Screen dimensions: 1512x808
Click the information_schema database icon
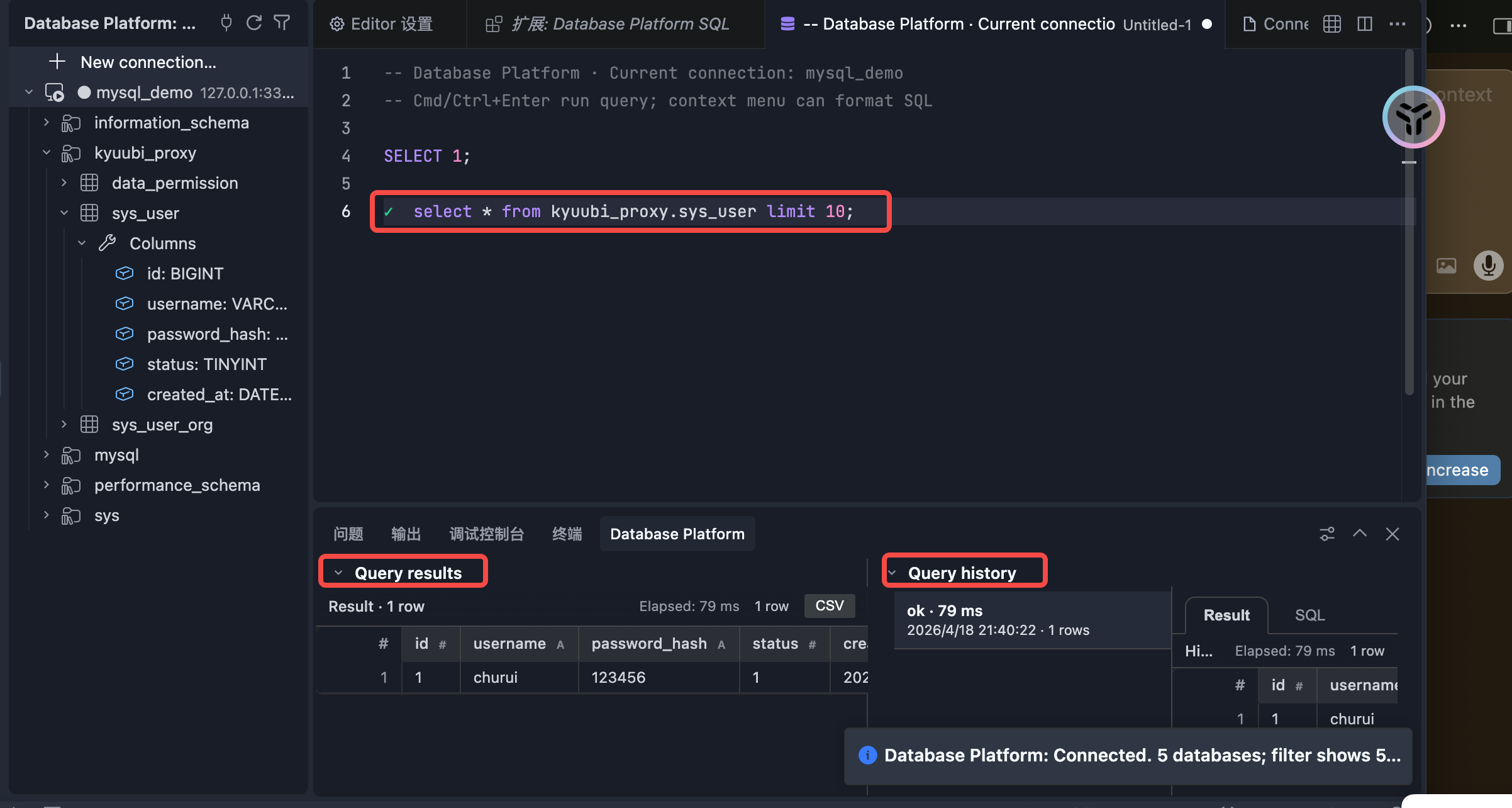tap(71, 123)
